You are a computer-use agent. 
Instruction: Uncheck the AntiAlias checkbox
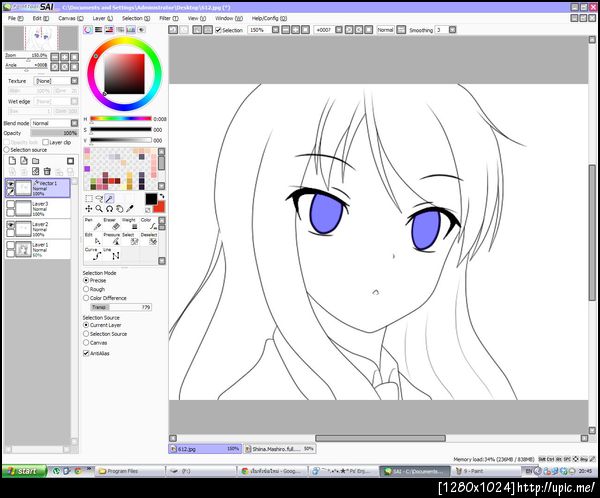pyautogui.click(x=86, y=353)
